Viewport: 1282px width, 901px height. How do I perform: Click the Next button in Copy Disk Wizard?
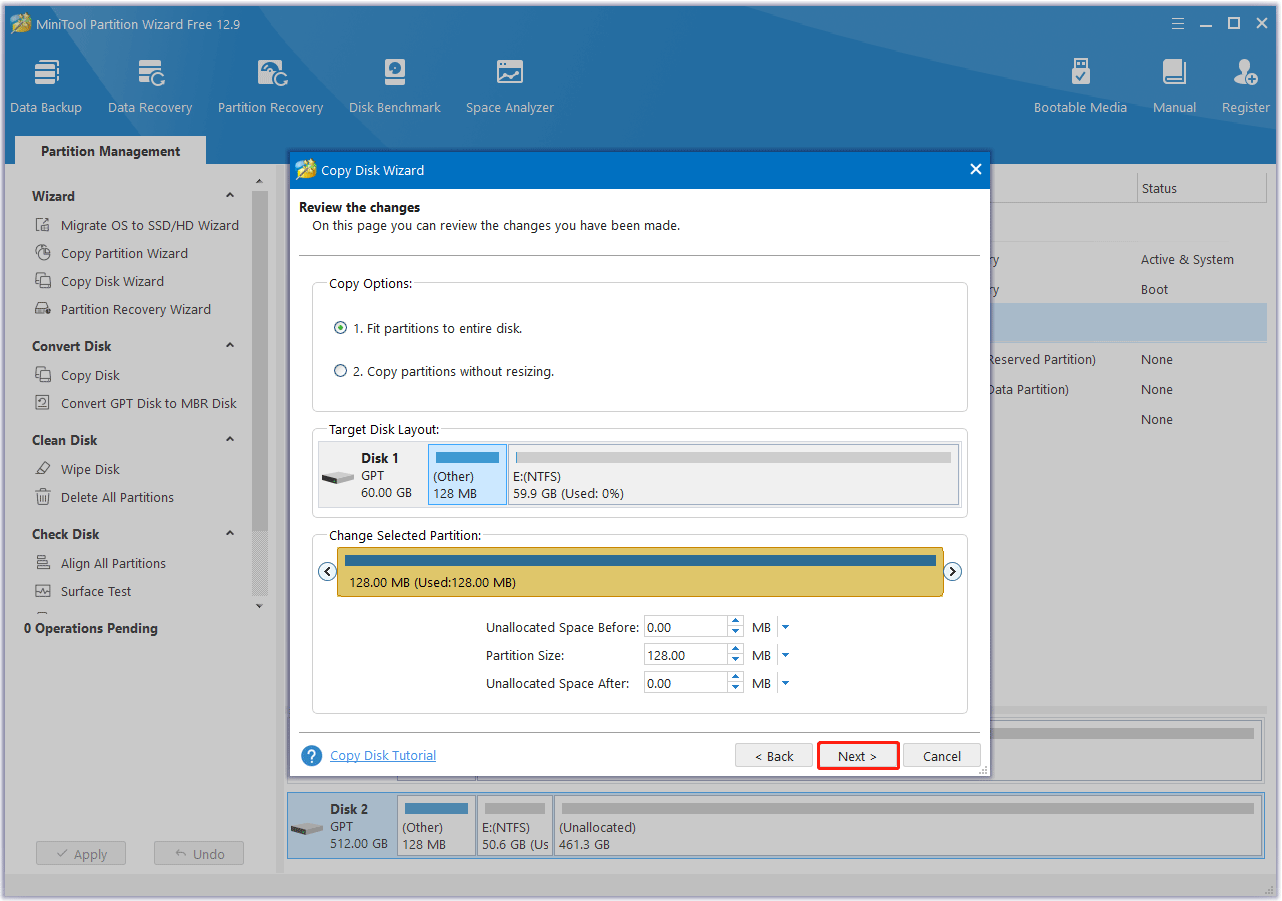pos(857,755)
